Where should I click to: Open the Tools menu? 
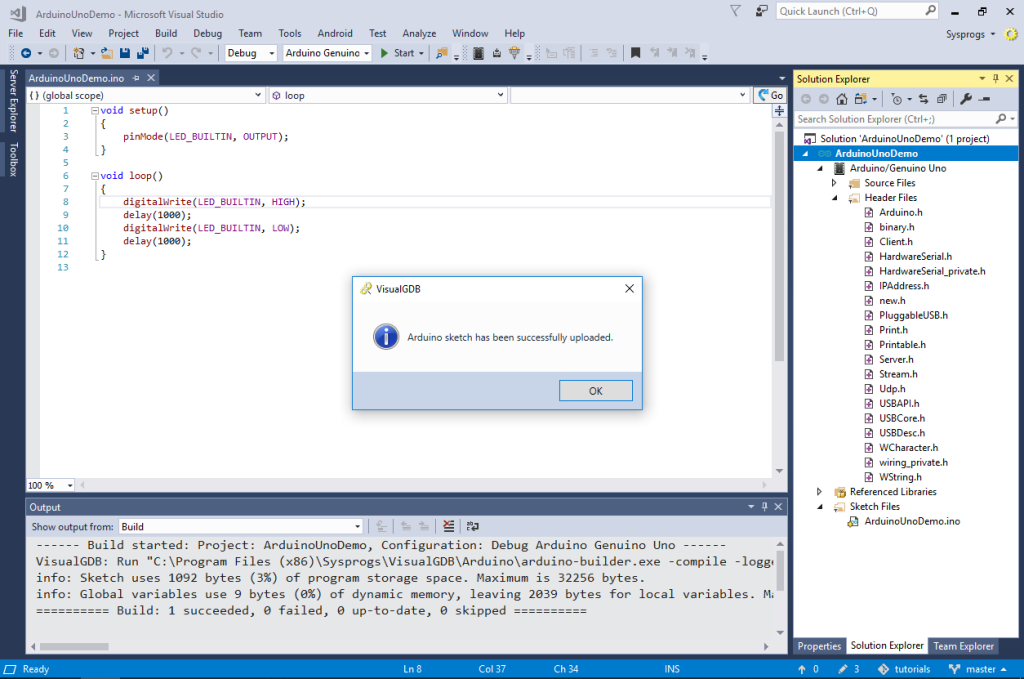click(x=290, y=33)
